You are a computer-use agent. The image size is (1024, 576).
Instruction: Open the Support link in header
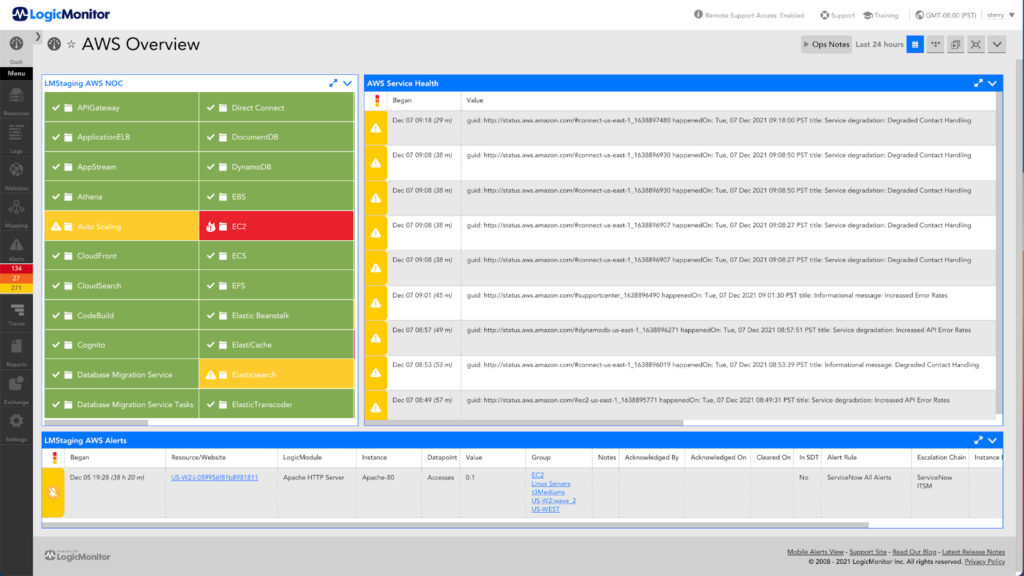[x=837, y=15]
